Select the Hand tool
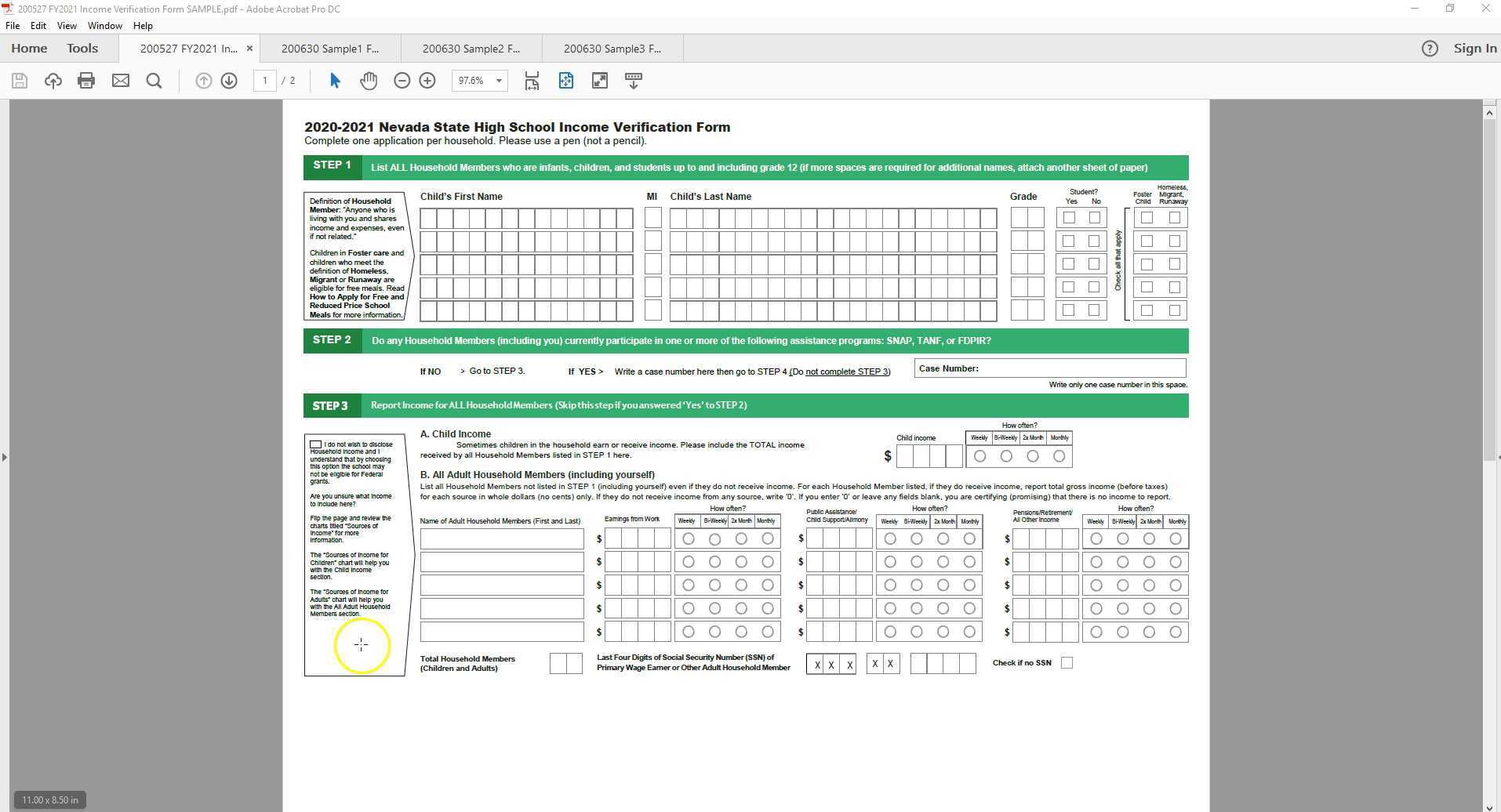Image resolution: width=1501 pixels, height=812 pixels. pos(369,80)
